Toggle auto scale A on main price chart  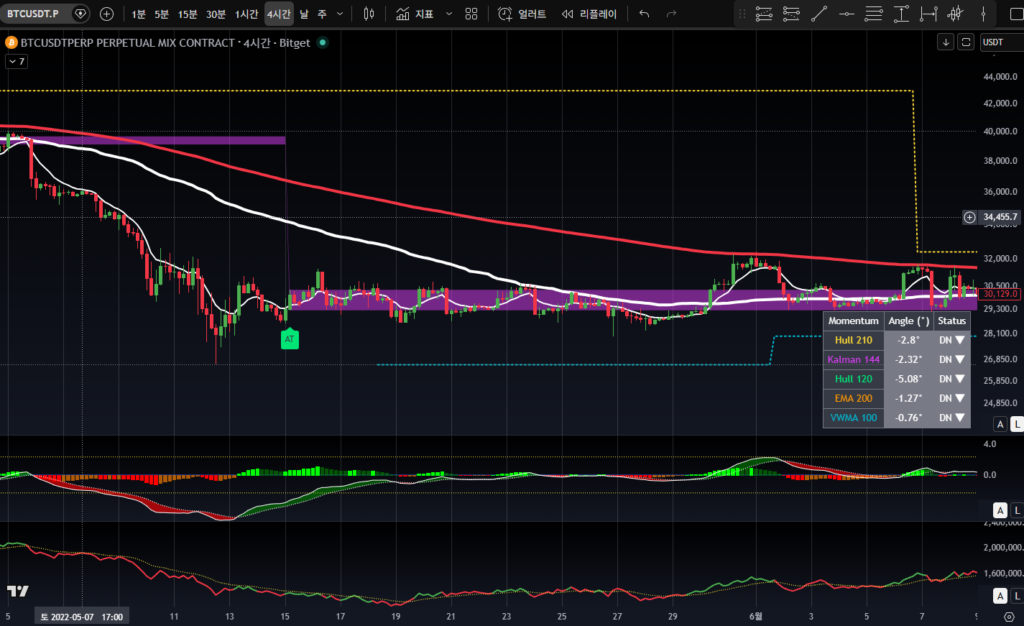[x=999, y=424]
